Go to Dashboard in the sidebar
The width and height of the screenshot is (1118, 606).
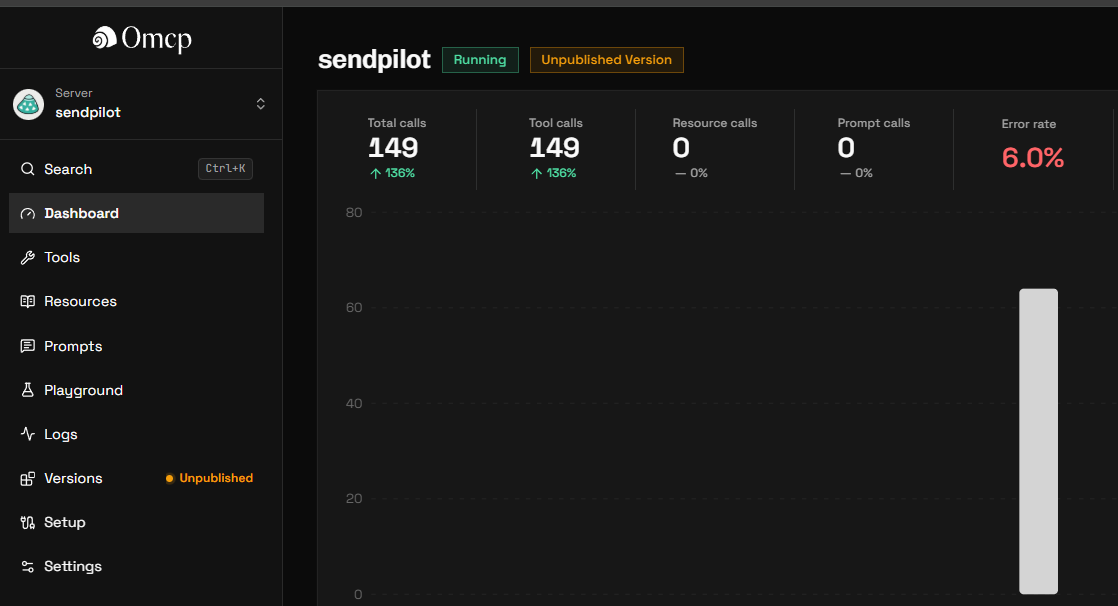coord(136,213)
